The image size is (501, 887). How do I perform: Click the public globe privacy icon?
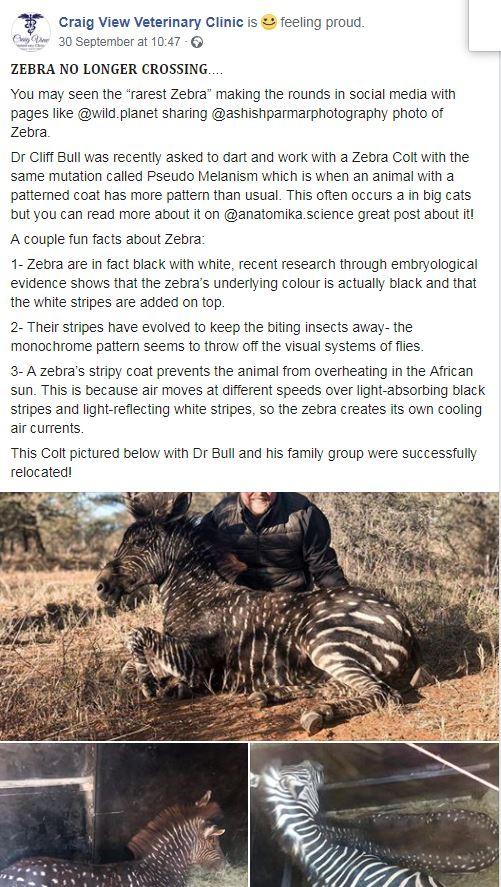[197, 42]
